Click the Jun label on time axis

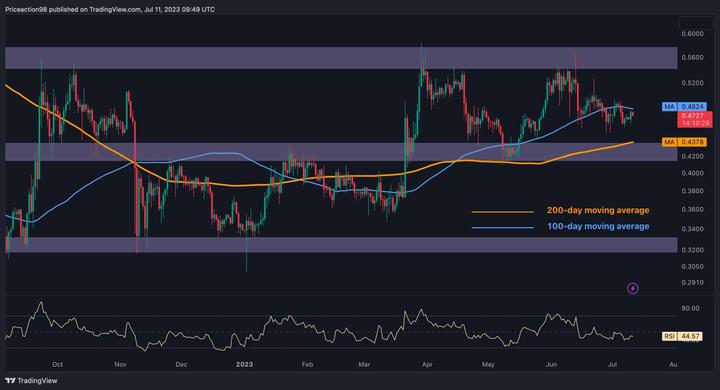tap(551, 364)
